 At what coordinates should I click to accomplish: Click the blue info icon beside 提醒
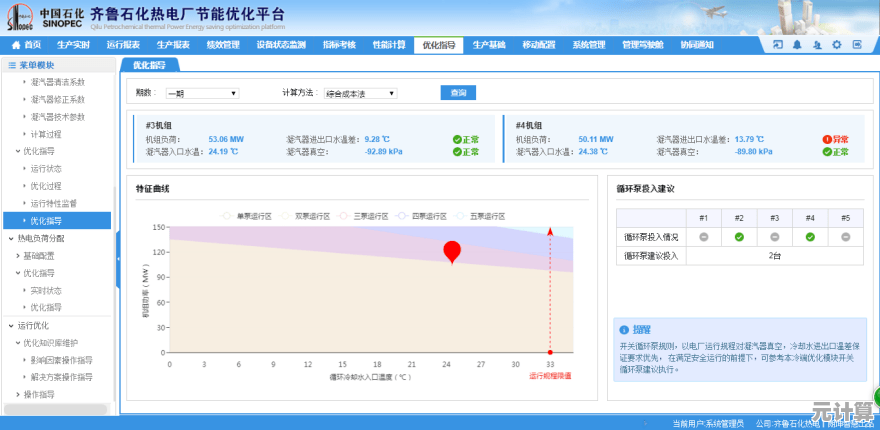624,329
